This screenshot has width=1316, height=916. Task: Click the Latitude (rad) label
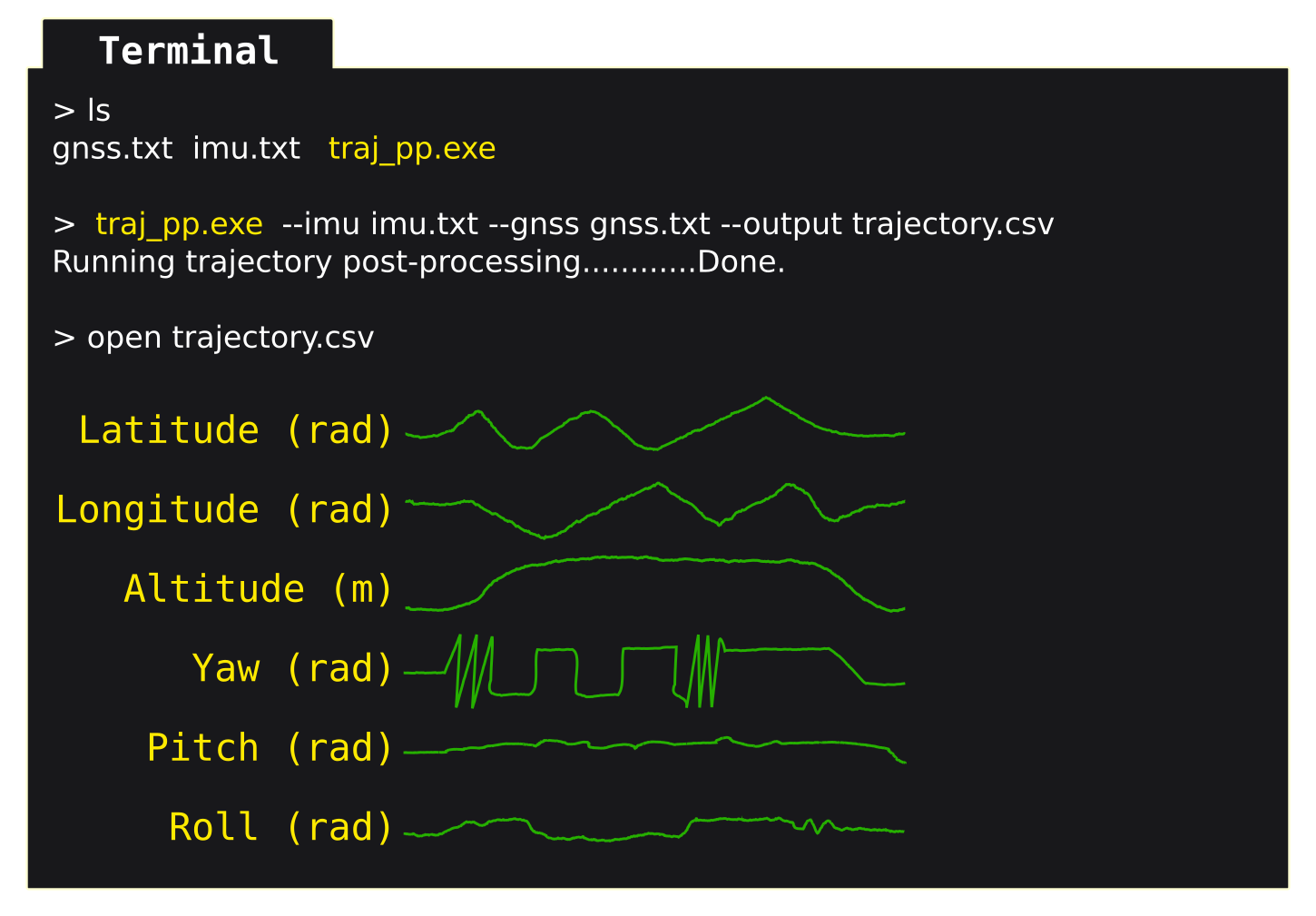click(236, 429)
